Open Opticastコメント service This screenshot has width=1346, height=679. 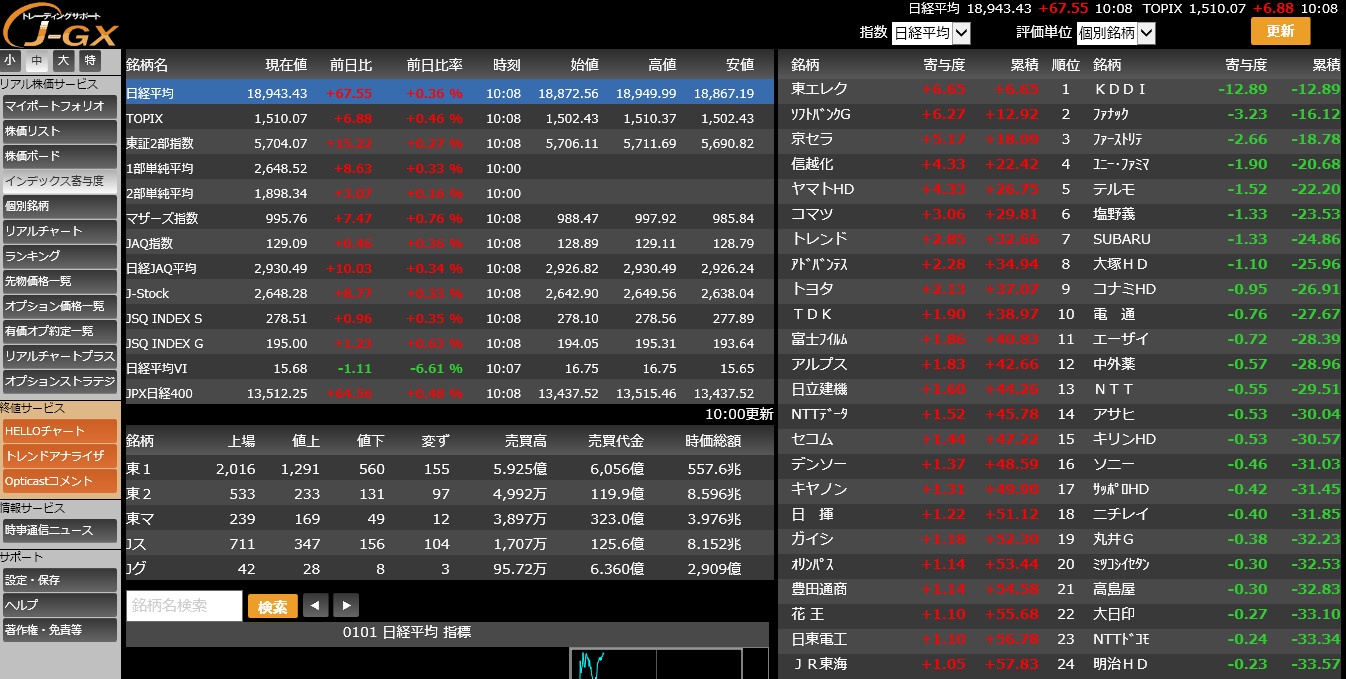click(59, 481)
